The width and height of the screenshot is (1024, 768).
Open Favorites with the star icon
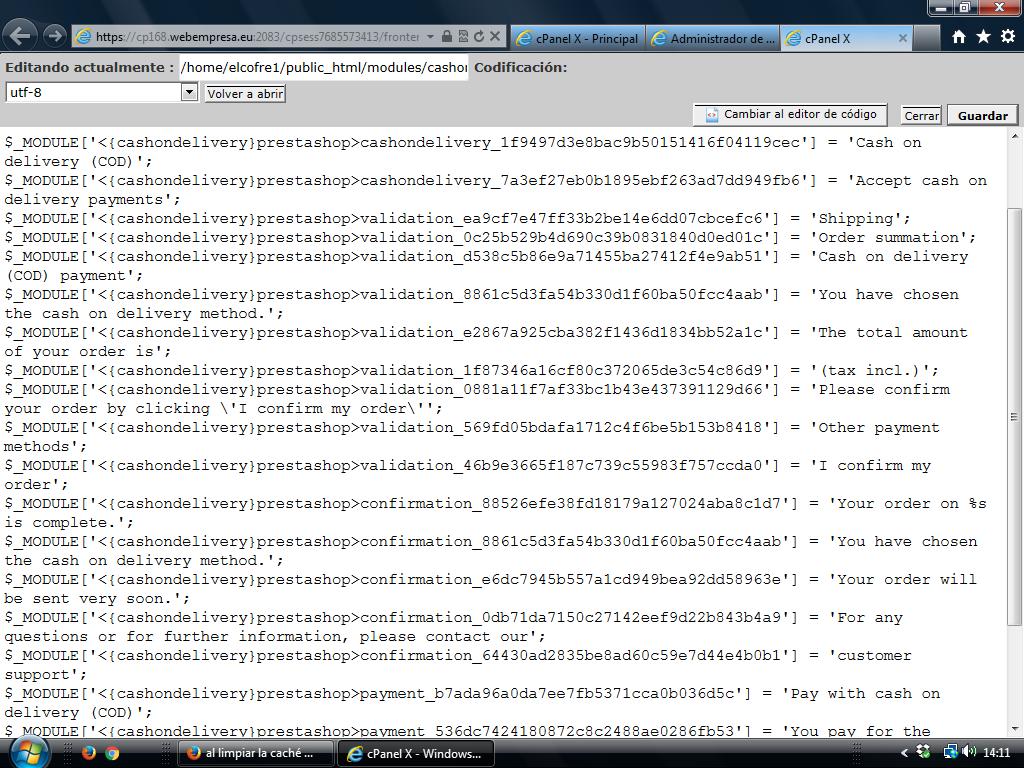pos(983,37)
